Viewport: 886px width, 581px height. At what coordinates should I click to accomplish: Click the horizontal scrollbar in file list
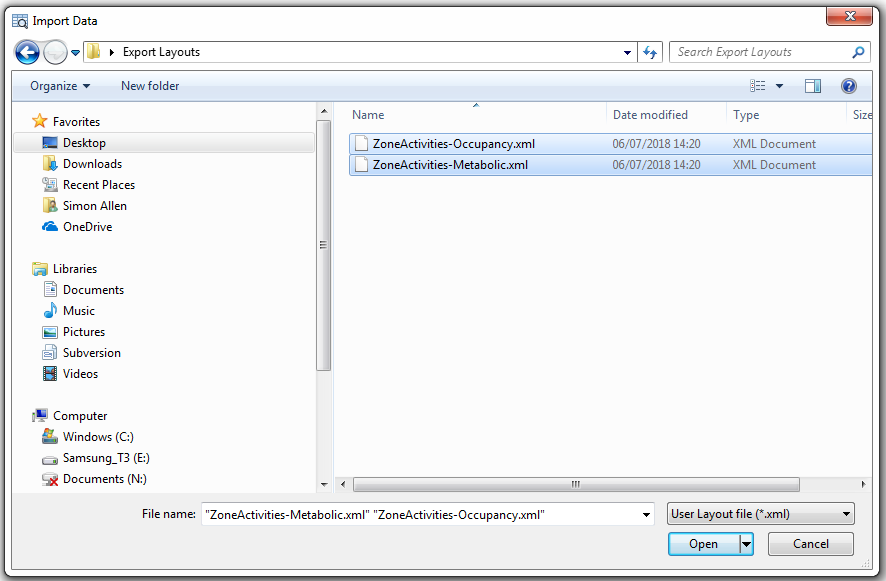click(575, 484)
